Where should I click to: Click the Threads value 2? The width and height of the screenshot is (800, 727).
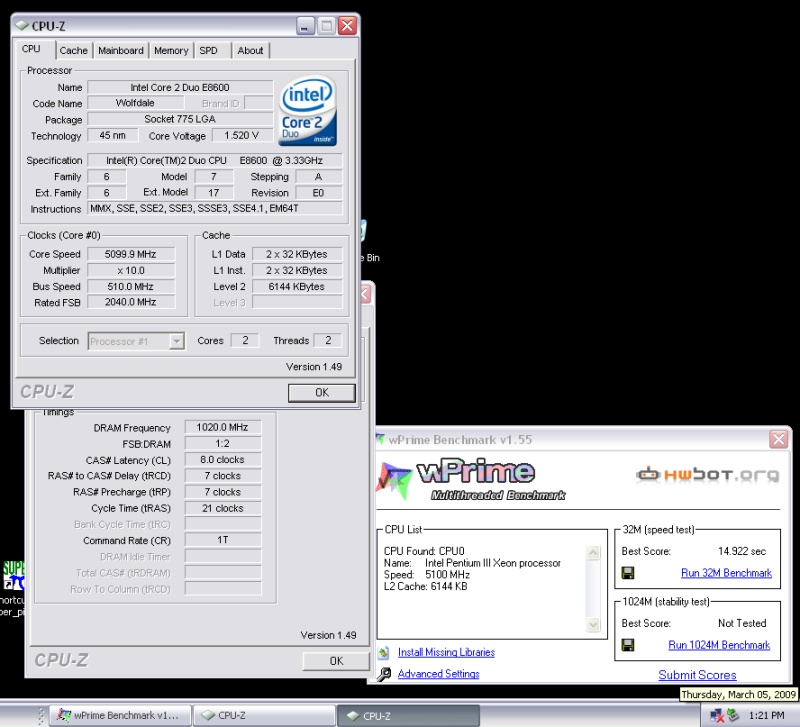coord(328,340)
